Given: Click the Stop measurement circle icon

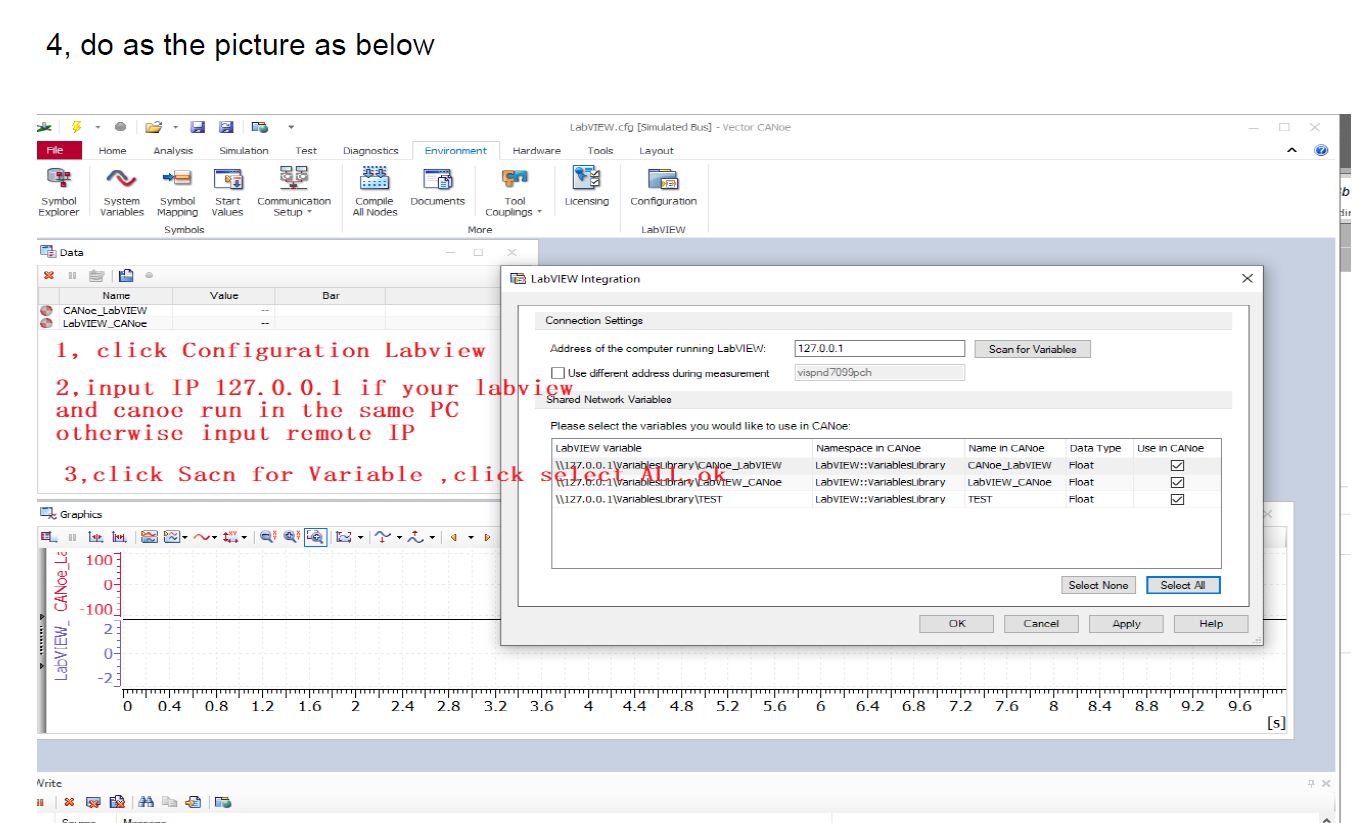Looking at the screenshot, I should (120, 127).
